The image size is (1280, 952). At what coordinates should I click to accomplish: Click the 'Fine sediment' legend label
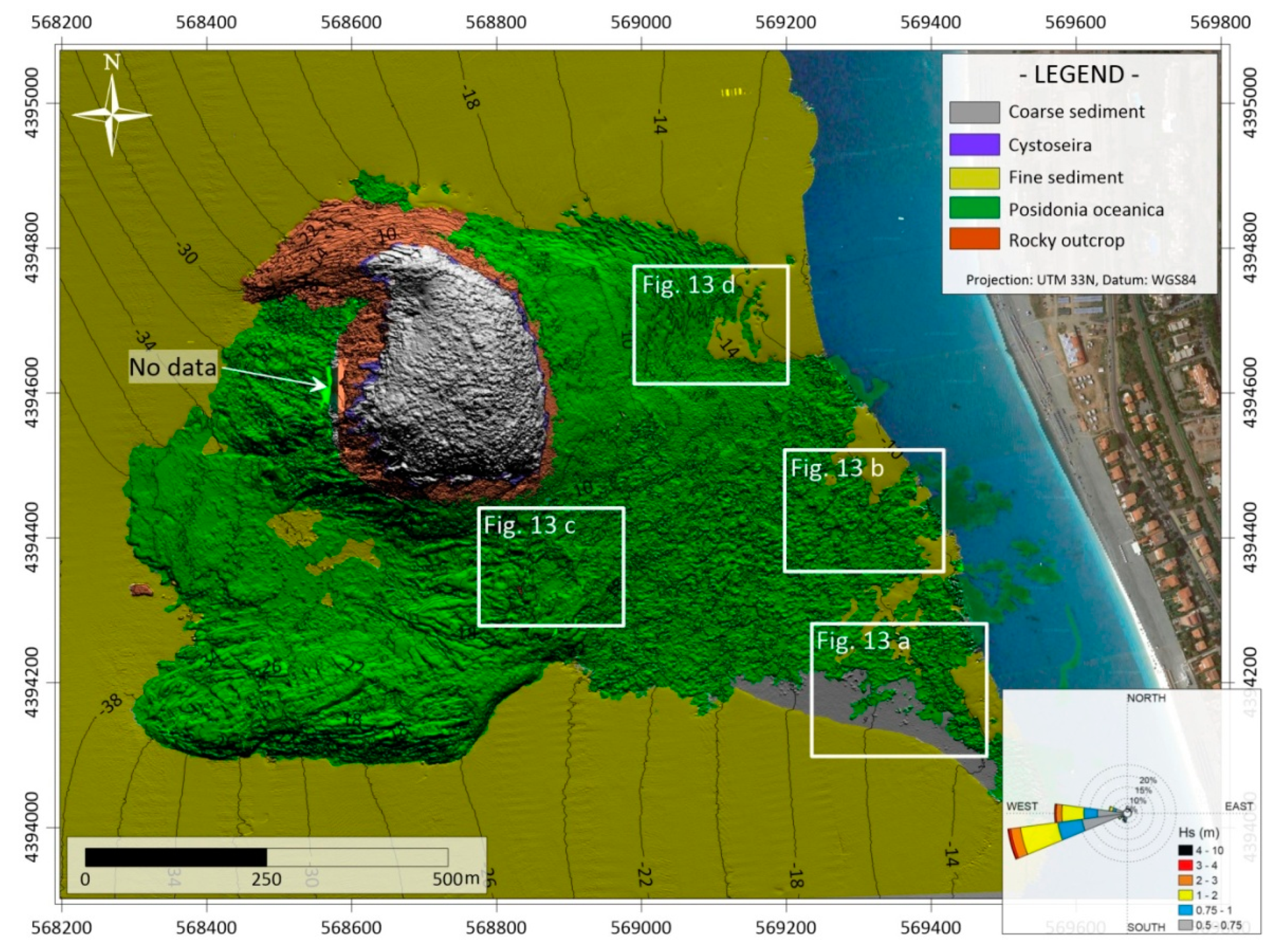tap(1065, 177)
